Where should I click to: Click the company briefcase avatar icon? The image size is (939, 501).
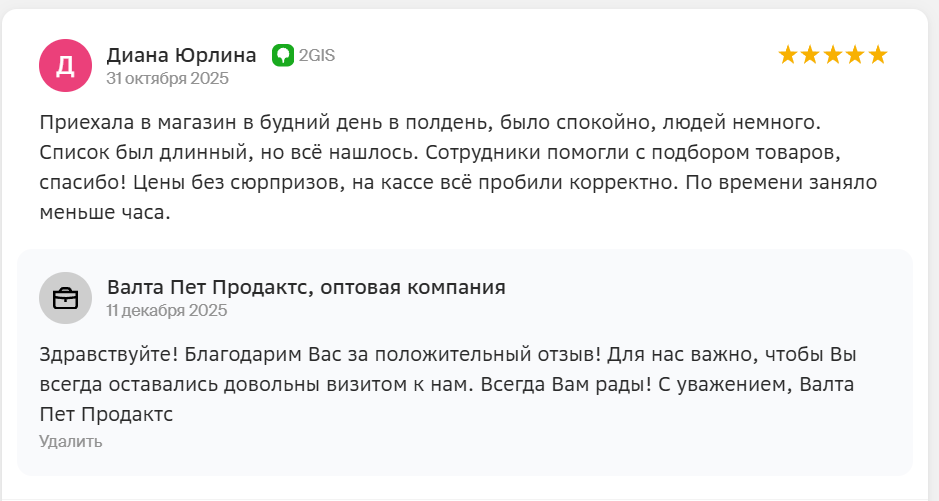point(65,298)
